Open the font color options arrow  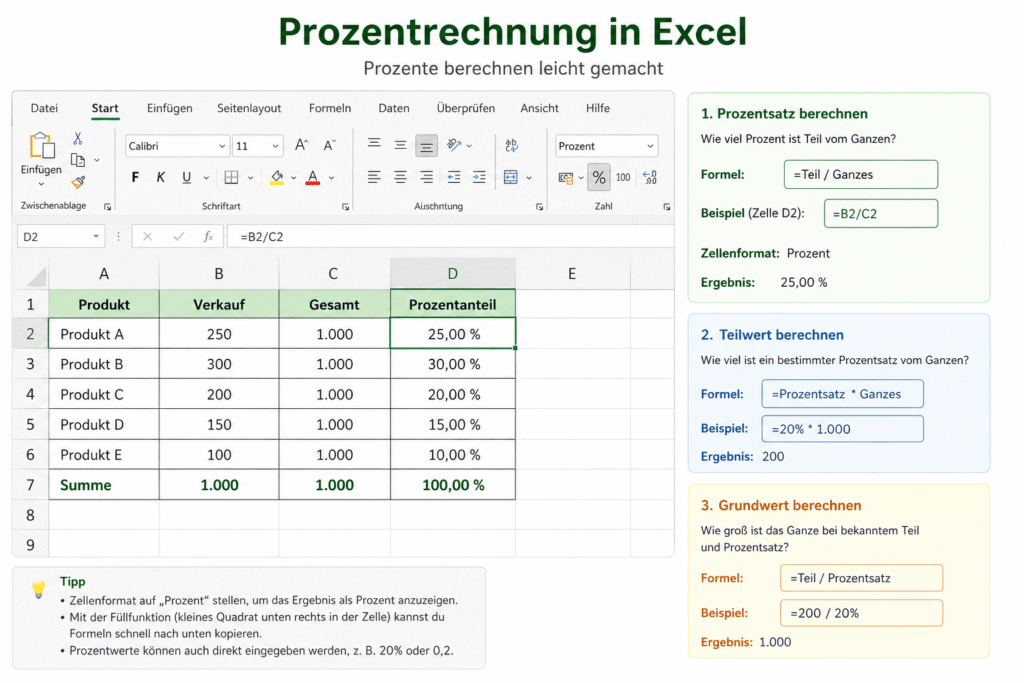tap(332, 178)
